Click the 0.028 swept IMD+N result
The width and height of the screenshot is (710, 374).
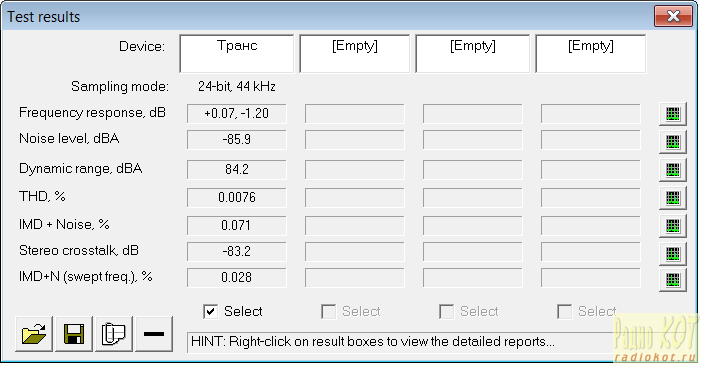click(x=236, y=278)
